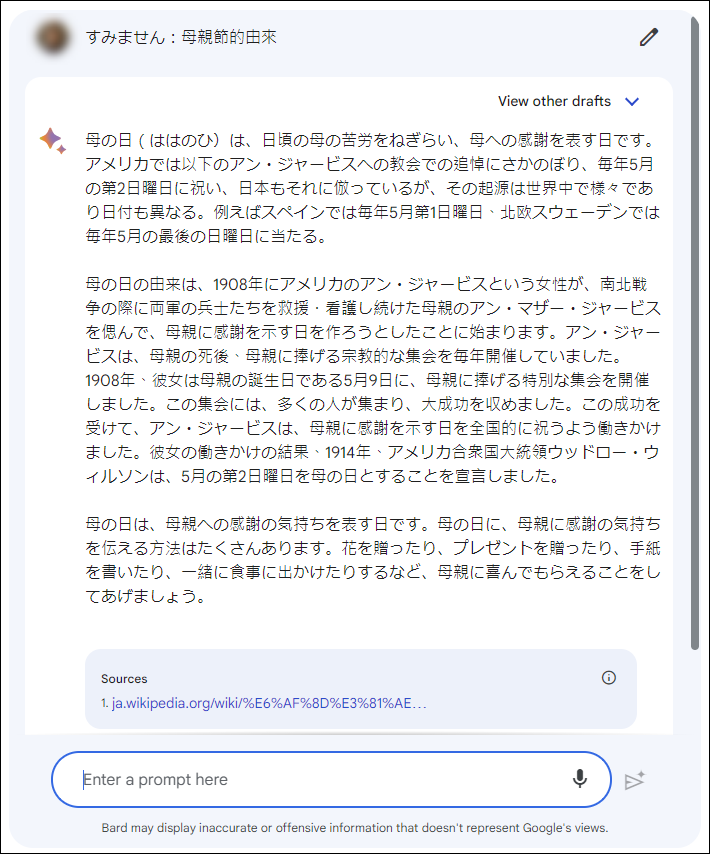Click the second paragraph starting 母の日の由来は

pos(373,380)
